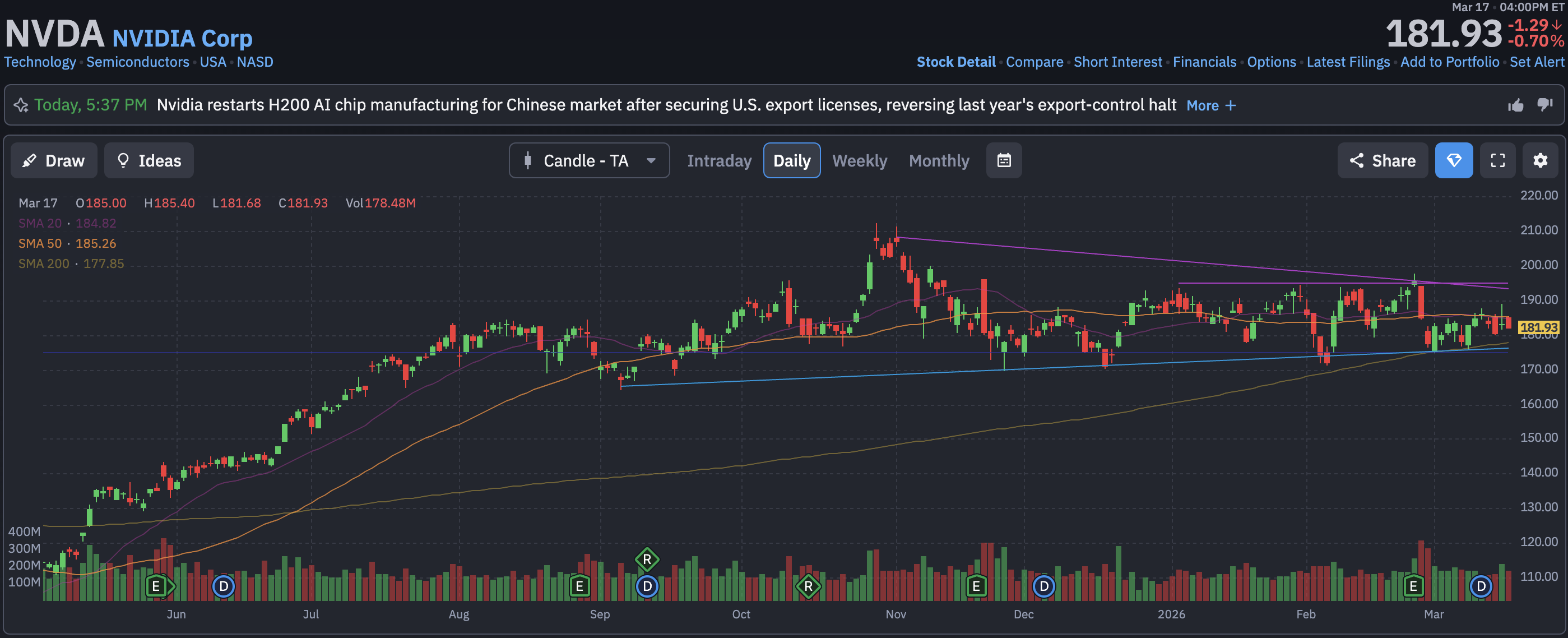Select the Weekly timeframe
This screenshot has height=638, width=1568.
point(859,161)
